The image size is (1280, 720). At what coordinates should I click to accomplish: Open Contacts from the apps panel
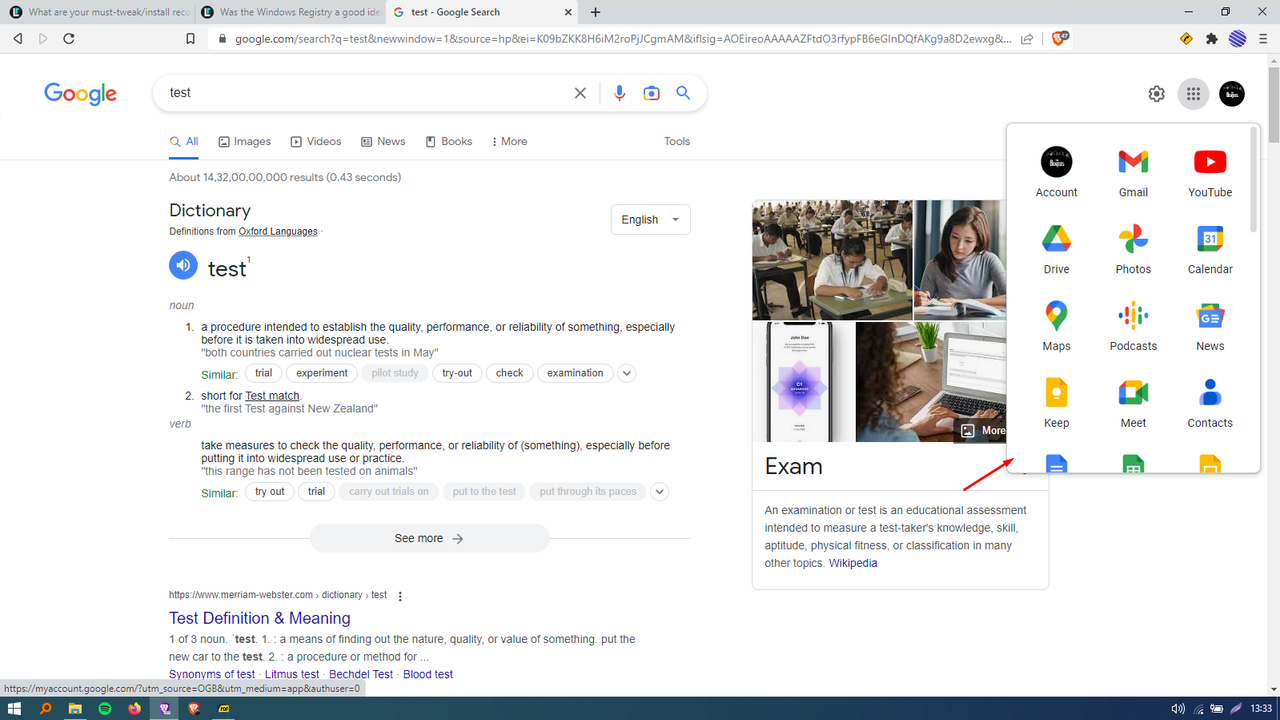(x=1210, y=404)
